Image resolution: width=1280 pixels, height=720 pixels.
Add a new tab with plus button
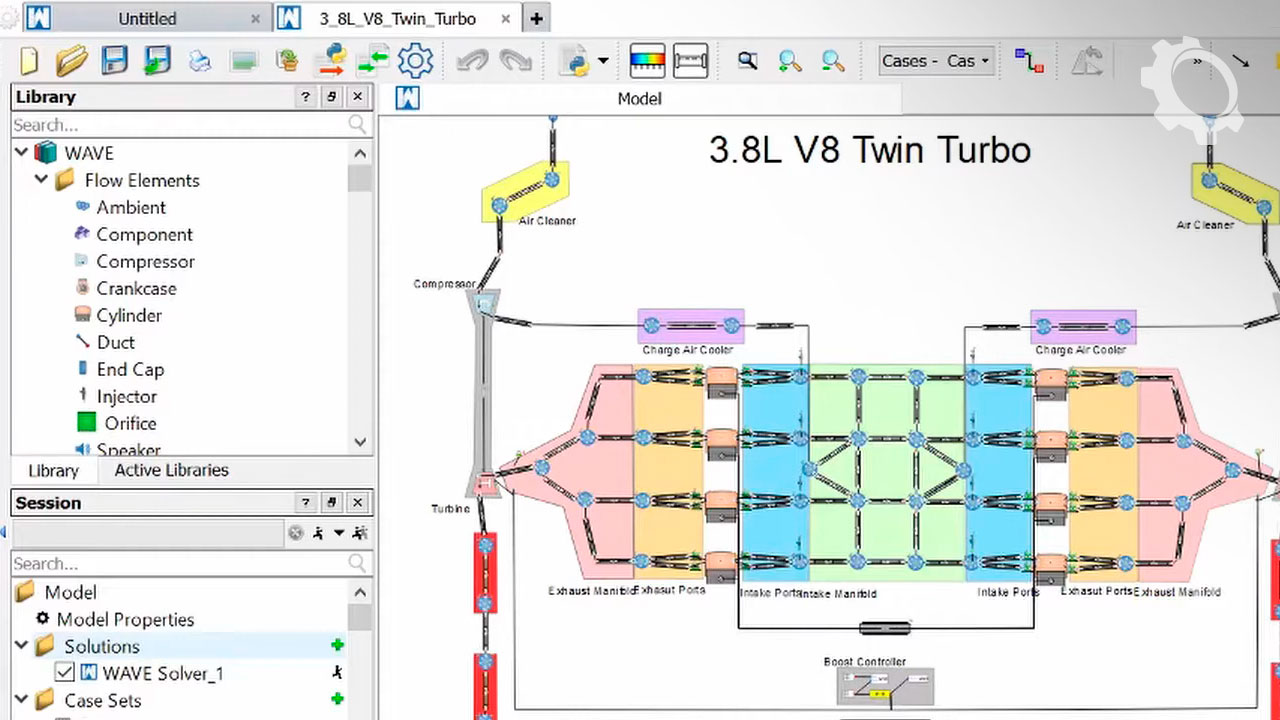537,19
